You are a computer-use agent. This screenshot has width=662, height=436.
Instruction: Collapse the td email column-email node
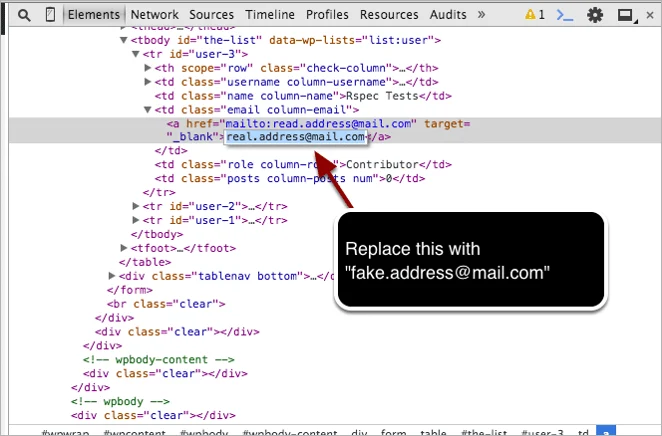147,110
